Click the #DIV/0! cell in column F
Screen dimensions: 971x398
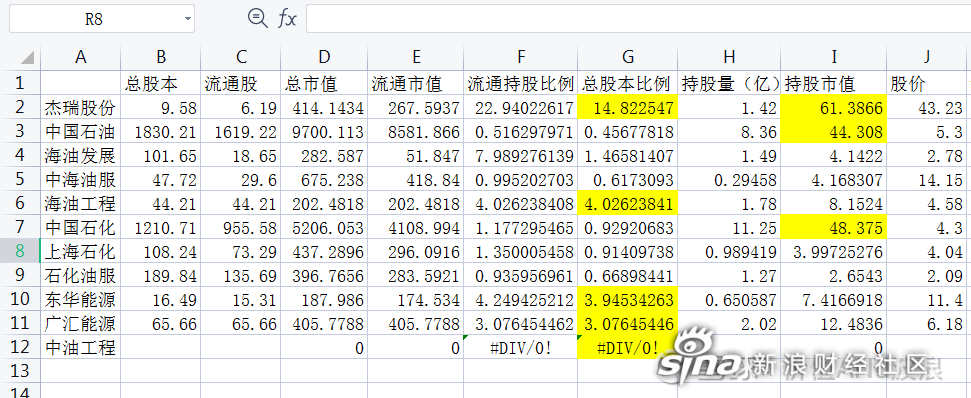[x=521, y=348]
